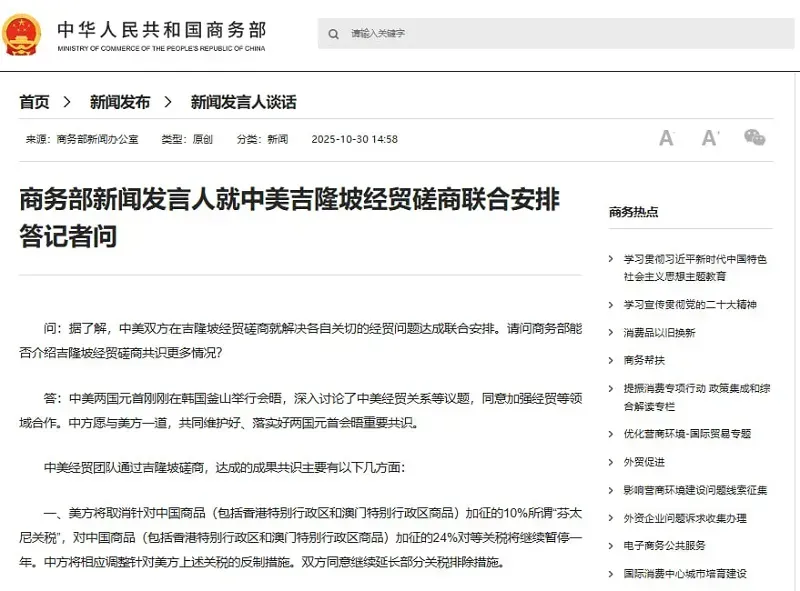
Task: Click the search magnifier icon
Action: [x=333, y=34]
